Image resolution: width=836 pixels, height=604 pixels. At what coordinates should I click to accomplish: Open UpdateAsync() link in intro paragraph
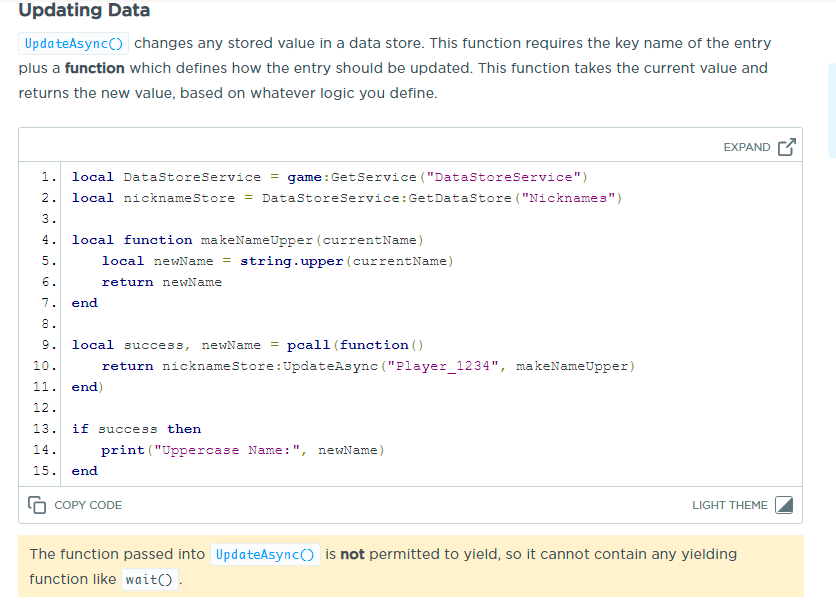(x=74, y=44)
